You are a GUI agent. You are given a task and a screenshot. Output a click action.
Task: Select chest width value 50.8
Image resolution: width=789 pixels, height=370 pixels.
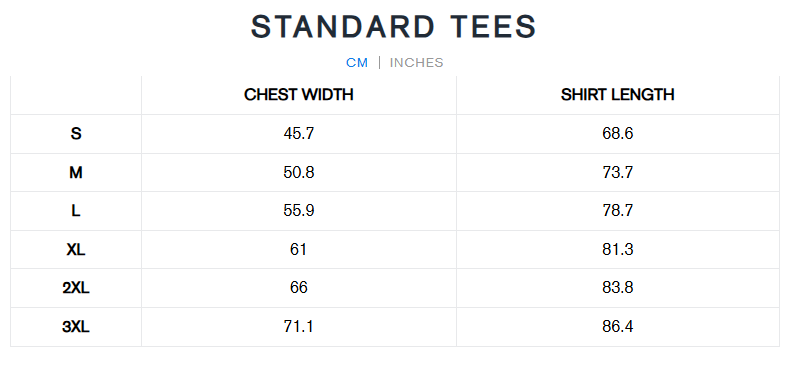pyautogui.click(x=299, y=173)
